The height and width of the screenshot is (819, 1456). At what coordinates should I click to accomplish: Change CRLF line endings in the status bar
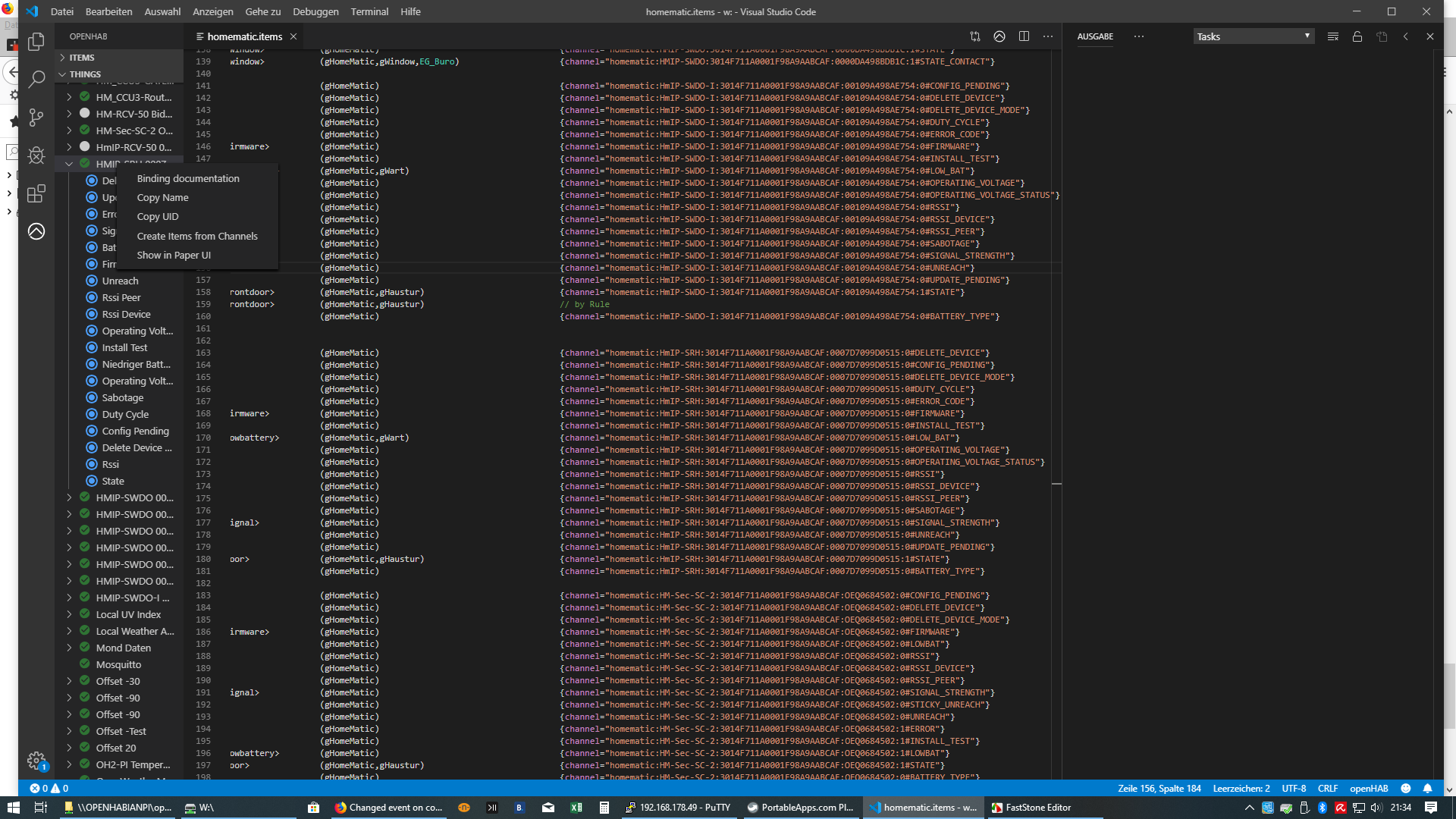pos(1329,788)
